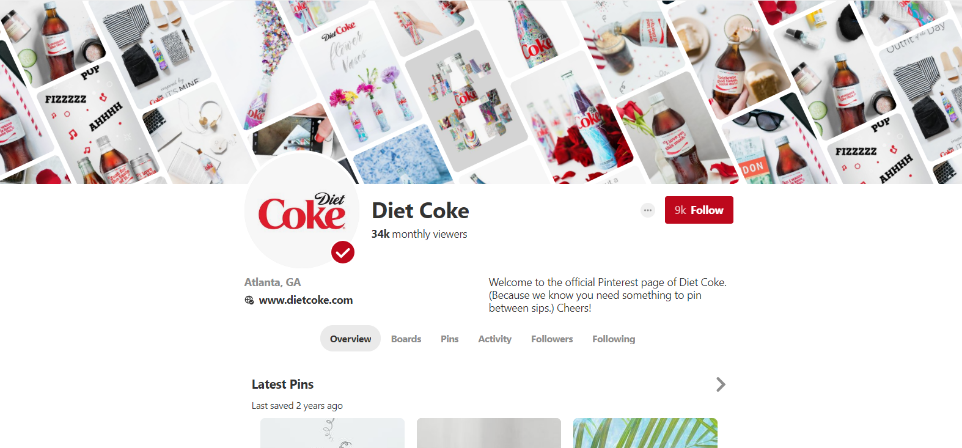Show the Following tab

614,339
